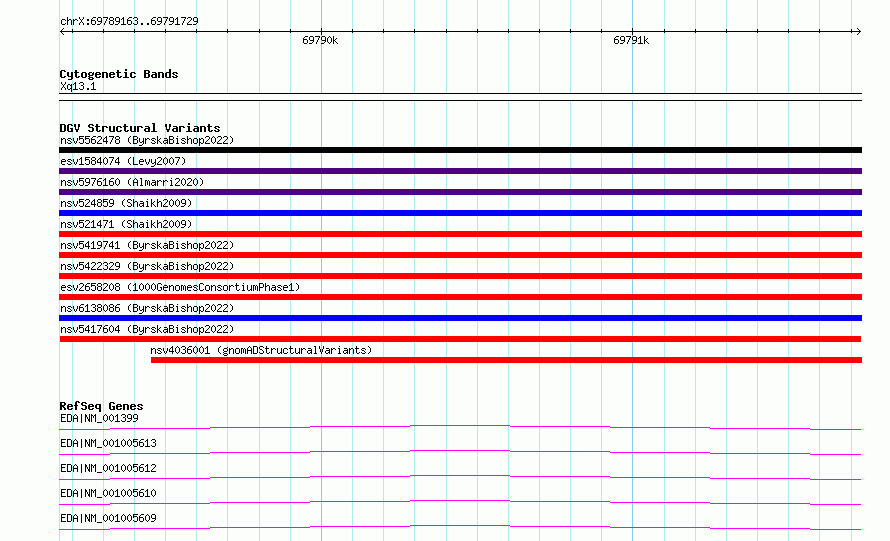Open the esv1584074 (Levy2007) variant label
The width and height of the screenshot is (890, 541).
click(123, 161)
